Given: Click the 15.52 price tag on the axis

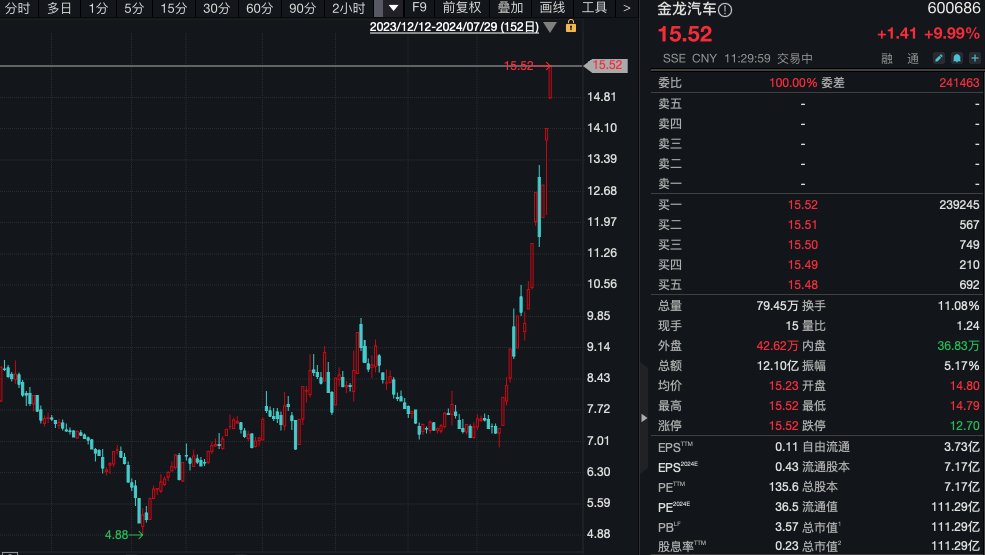Looking at the screenshot, I should [607, 66].
